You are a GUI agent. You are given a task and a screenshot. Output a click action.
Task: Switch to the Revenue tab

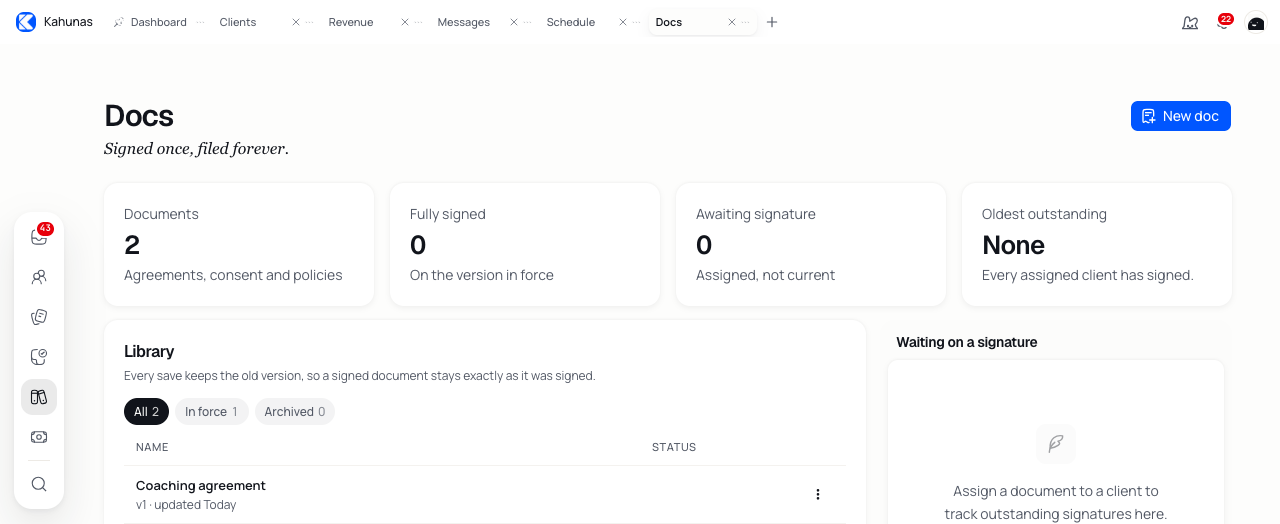tap(351, 22)
